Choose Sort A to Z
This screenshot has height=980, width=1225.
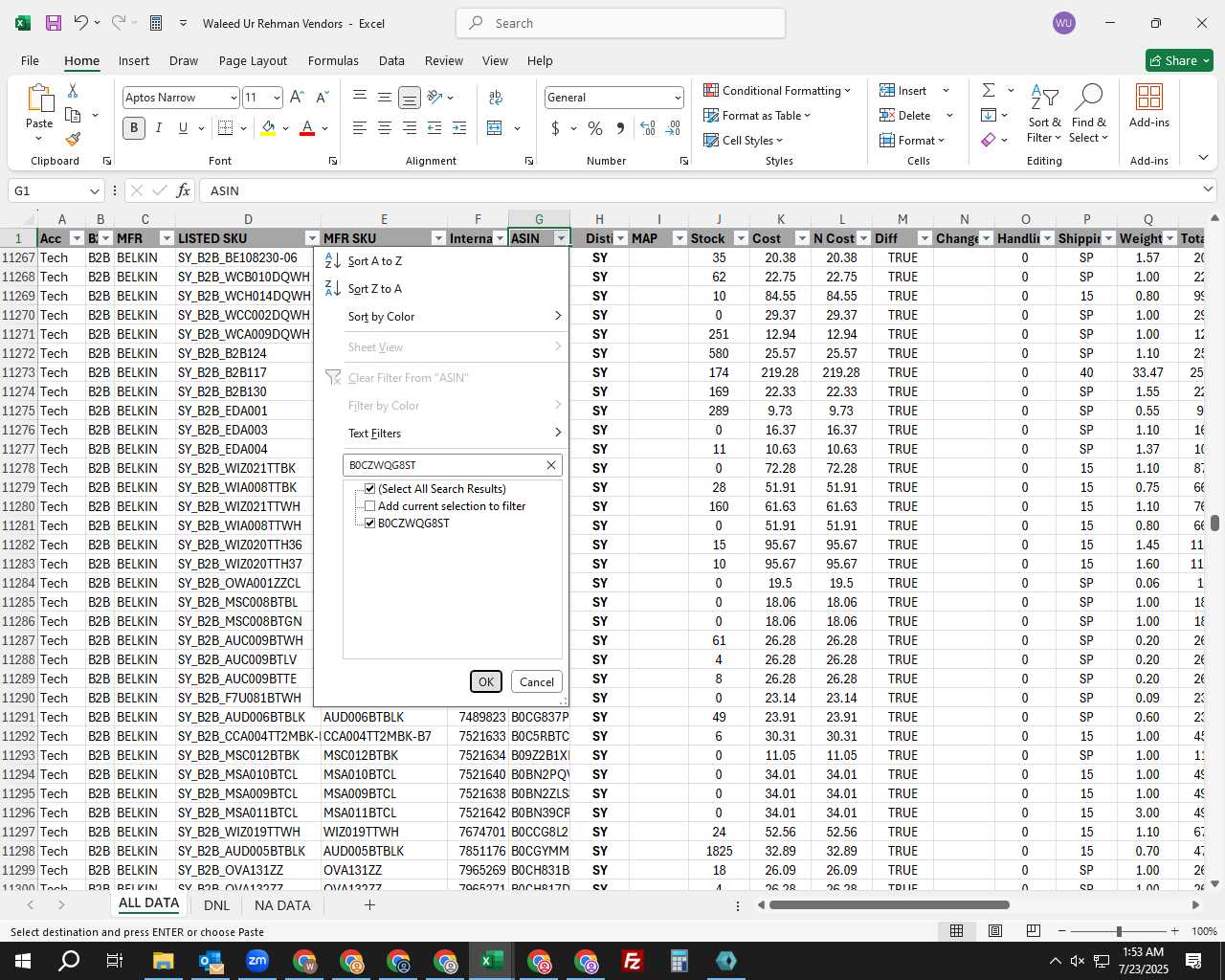coord(443,260)
